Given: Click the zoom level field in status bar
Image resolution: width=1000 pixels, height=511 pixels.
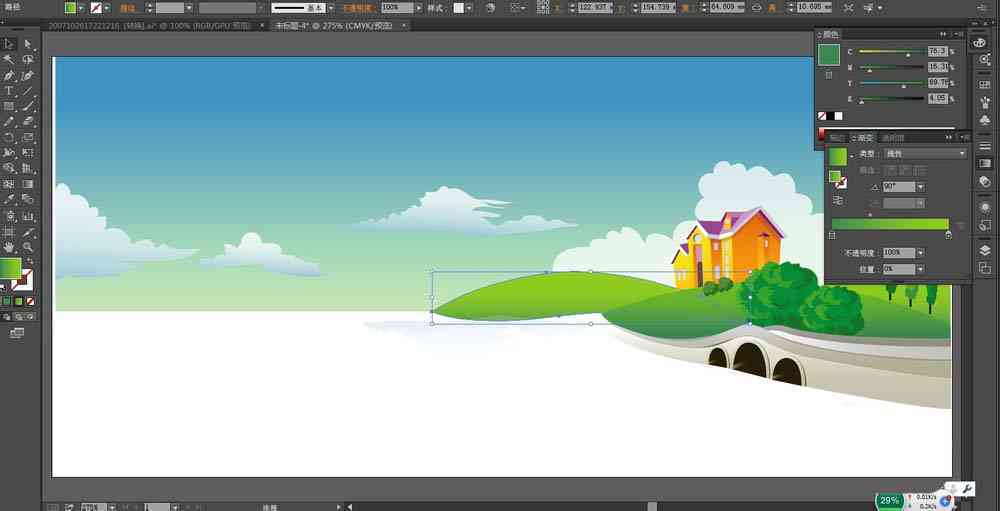Looking at the screenshot, I should click(x=92, y=507).
